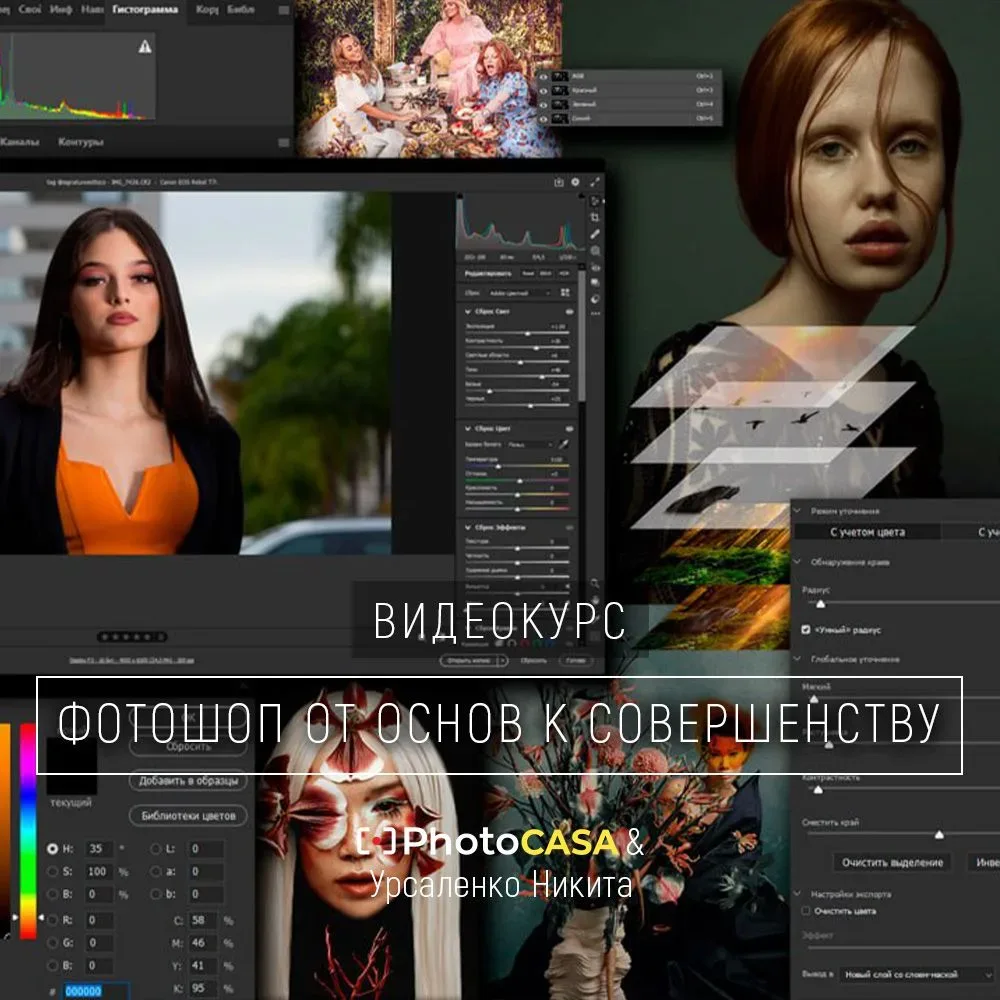Screen dimensions: 1000x1000
Task: Enable the Очистить цвета checkbox
Action: 805,911
